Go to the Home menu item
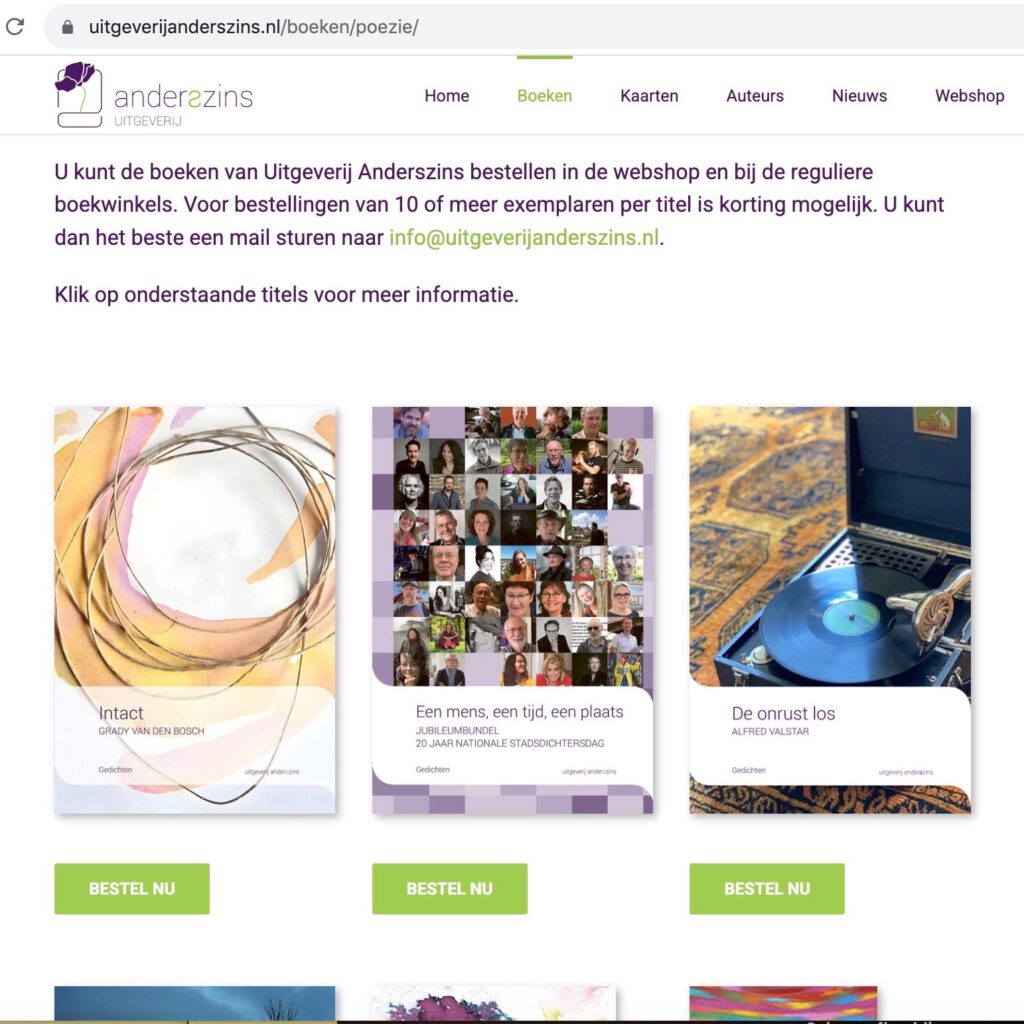 (x=447, y=95)
